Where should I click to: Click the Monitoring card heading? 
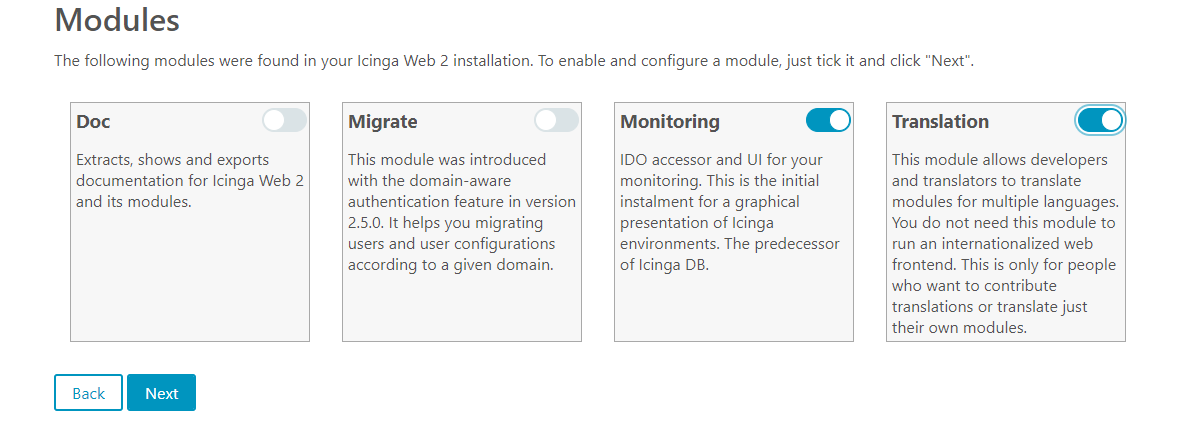[x=670, y=122]
